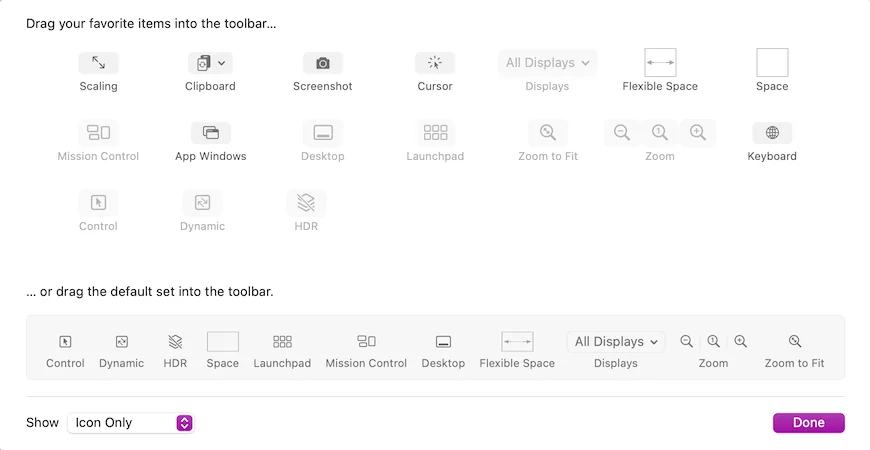Select the Zoom to Fit icon in the palette
Image resolution: width=870 pixels, height=450 pixels.
pos(547,133)
